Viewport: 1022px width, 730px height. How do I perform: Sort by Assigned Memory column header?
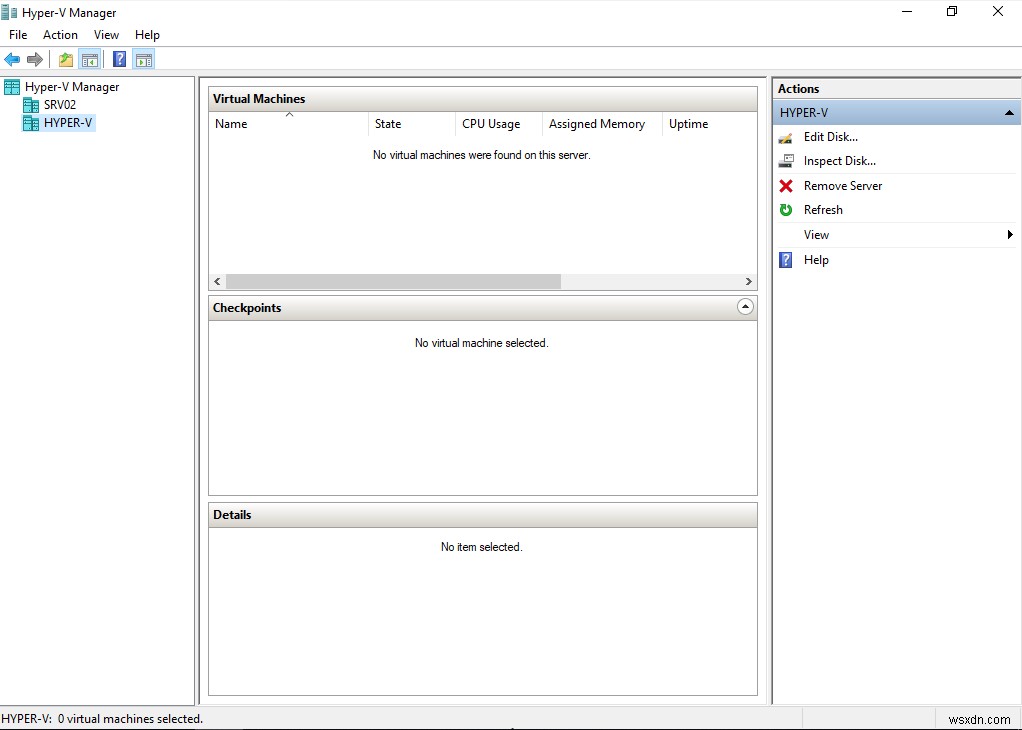point(602,124)
